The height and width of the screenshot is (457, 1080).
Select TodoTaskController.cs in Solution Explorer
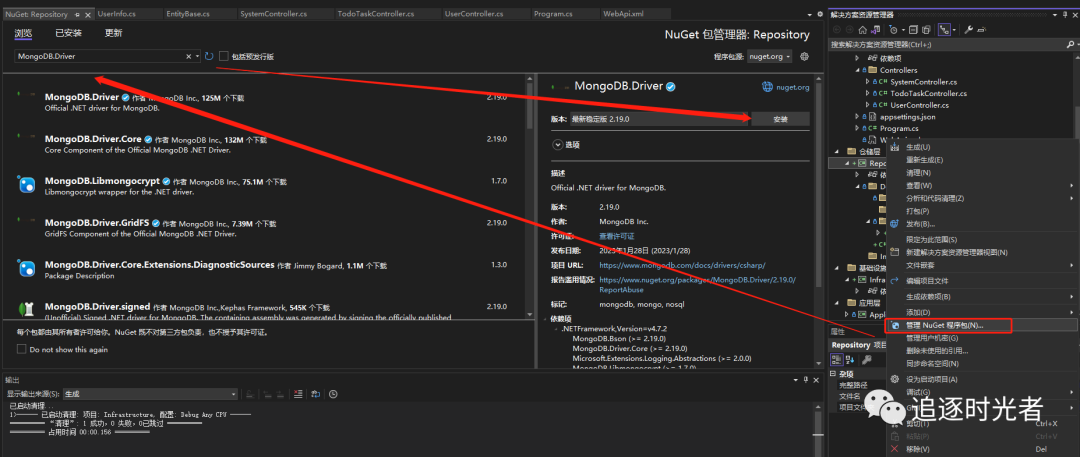click(928, 94)
